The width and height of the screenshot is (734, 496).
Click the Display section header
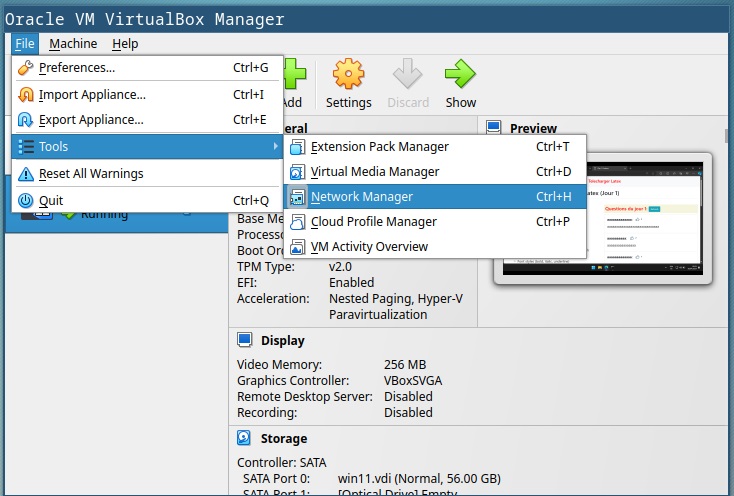pyautogui.click(x=283, y=341)
